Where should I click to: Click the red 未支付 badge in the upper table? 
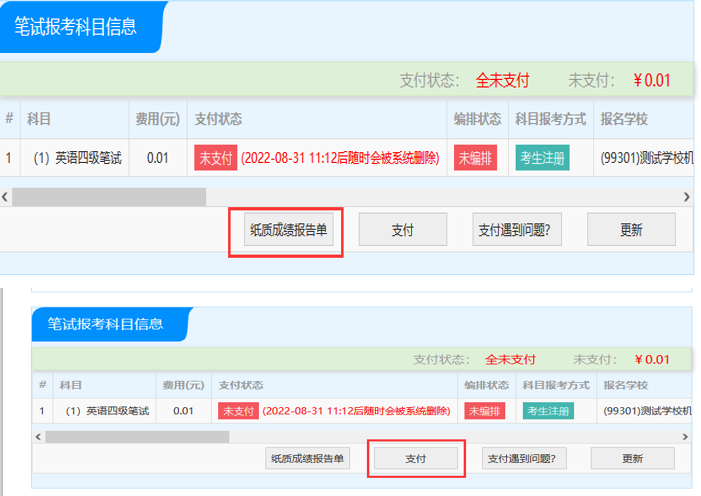(215, 158)
